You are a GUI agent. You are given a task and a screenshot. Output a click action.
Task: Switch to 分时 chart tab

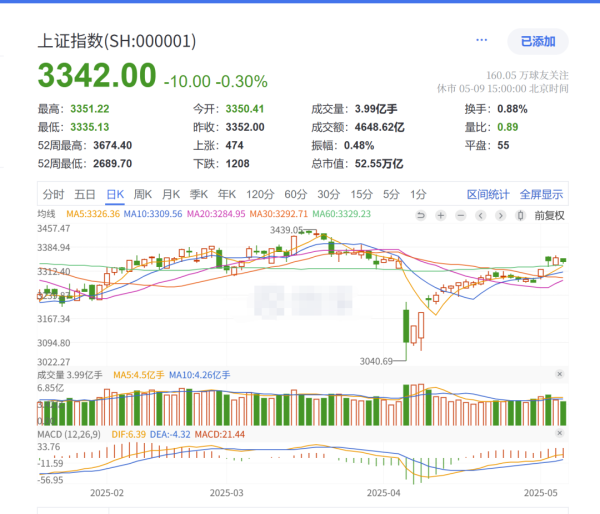tap(53, 194)
